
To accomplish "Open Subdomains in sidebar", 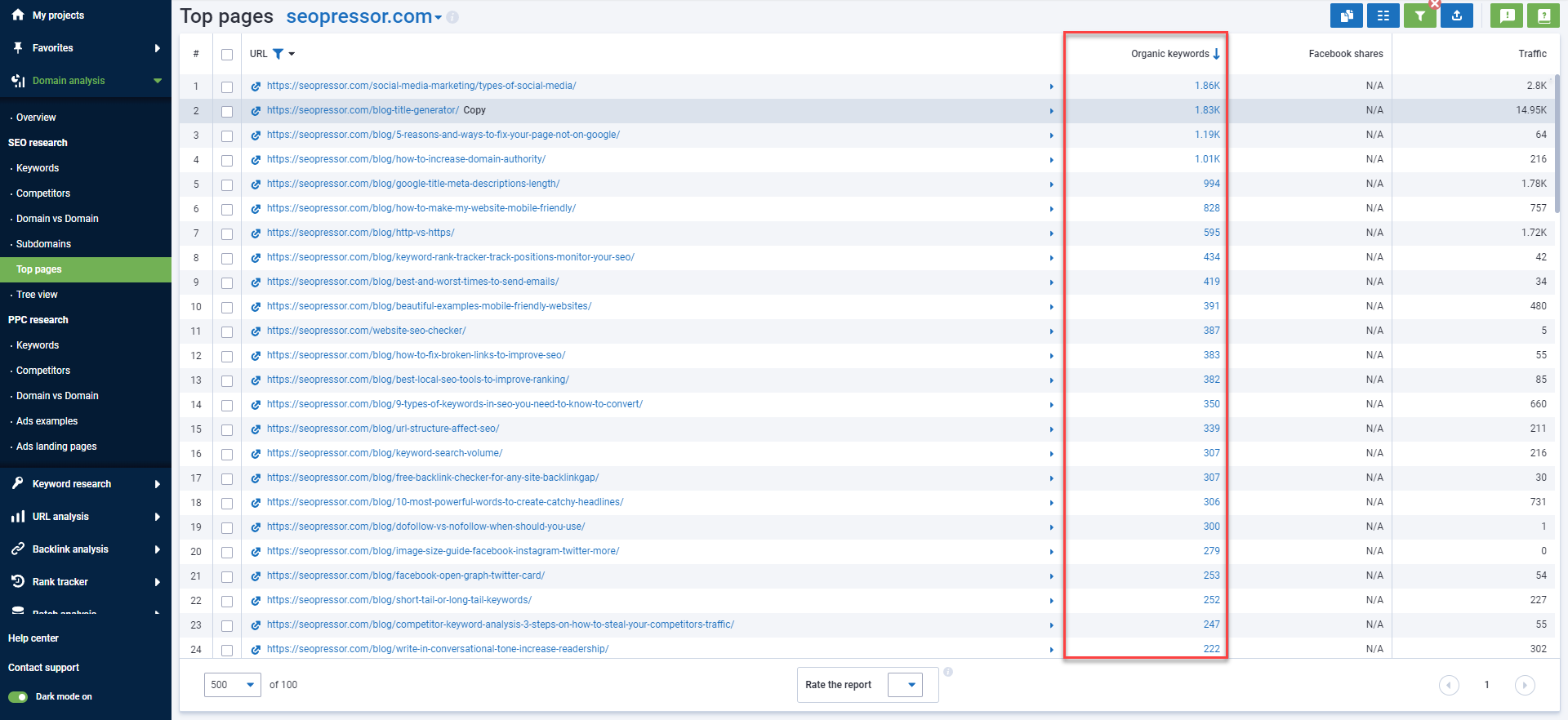I will pos(43,244).
